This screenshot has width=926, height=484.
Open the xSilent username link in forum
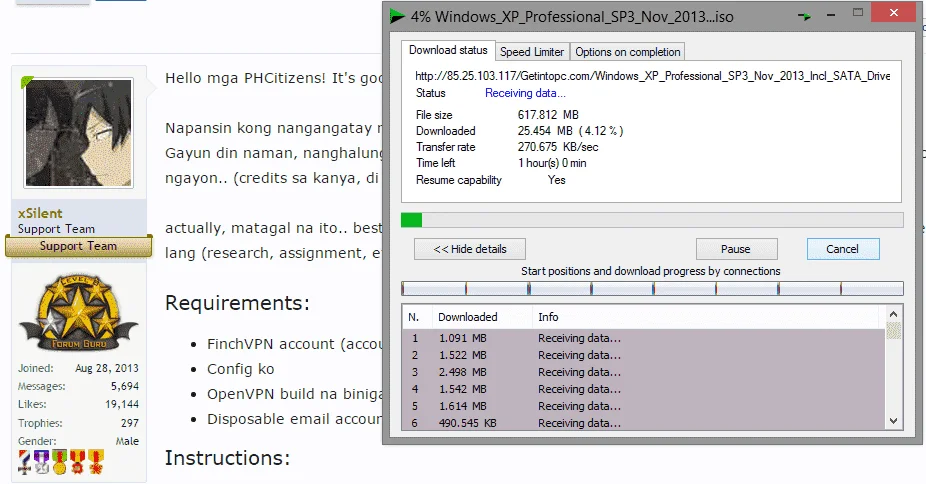pyautogui.click(x=40, y=213)
